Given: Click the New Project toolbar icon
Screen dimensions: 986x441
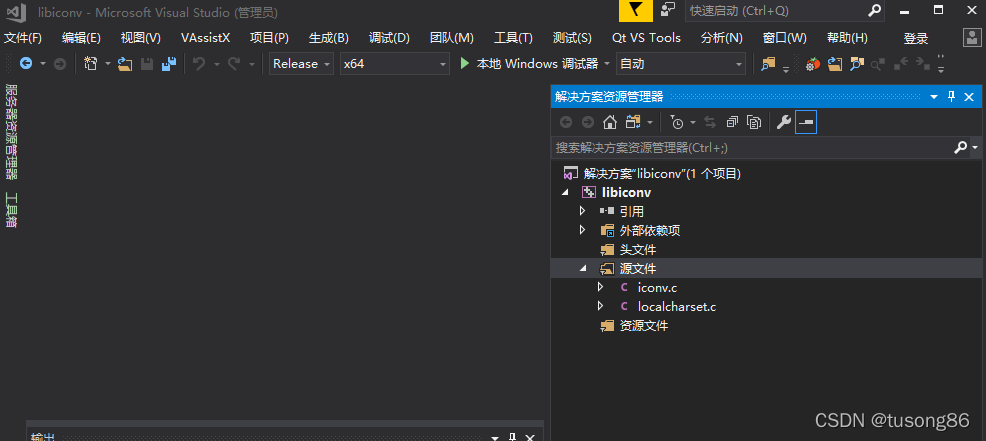Looking at the screenshot, I should [91, 64].
